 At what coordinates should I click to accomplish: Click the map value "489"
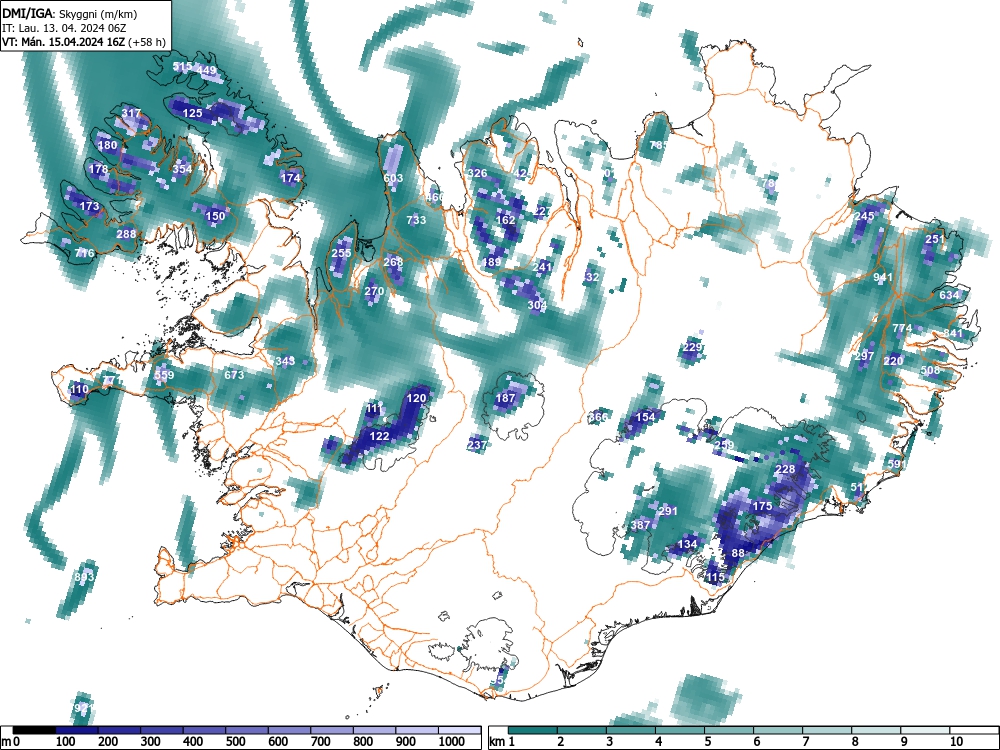491,262
